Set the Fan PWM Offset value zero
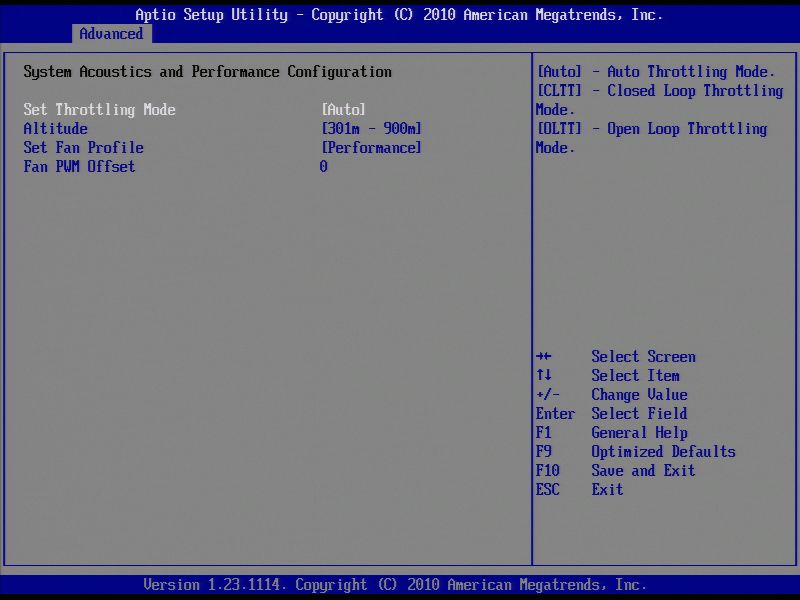 click(x=322, y=166)
